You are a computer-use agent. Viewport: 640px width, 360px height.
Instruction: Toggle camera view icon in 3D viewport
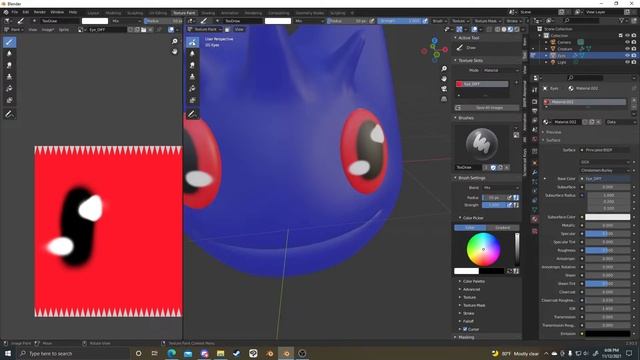(444, 89)
